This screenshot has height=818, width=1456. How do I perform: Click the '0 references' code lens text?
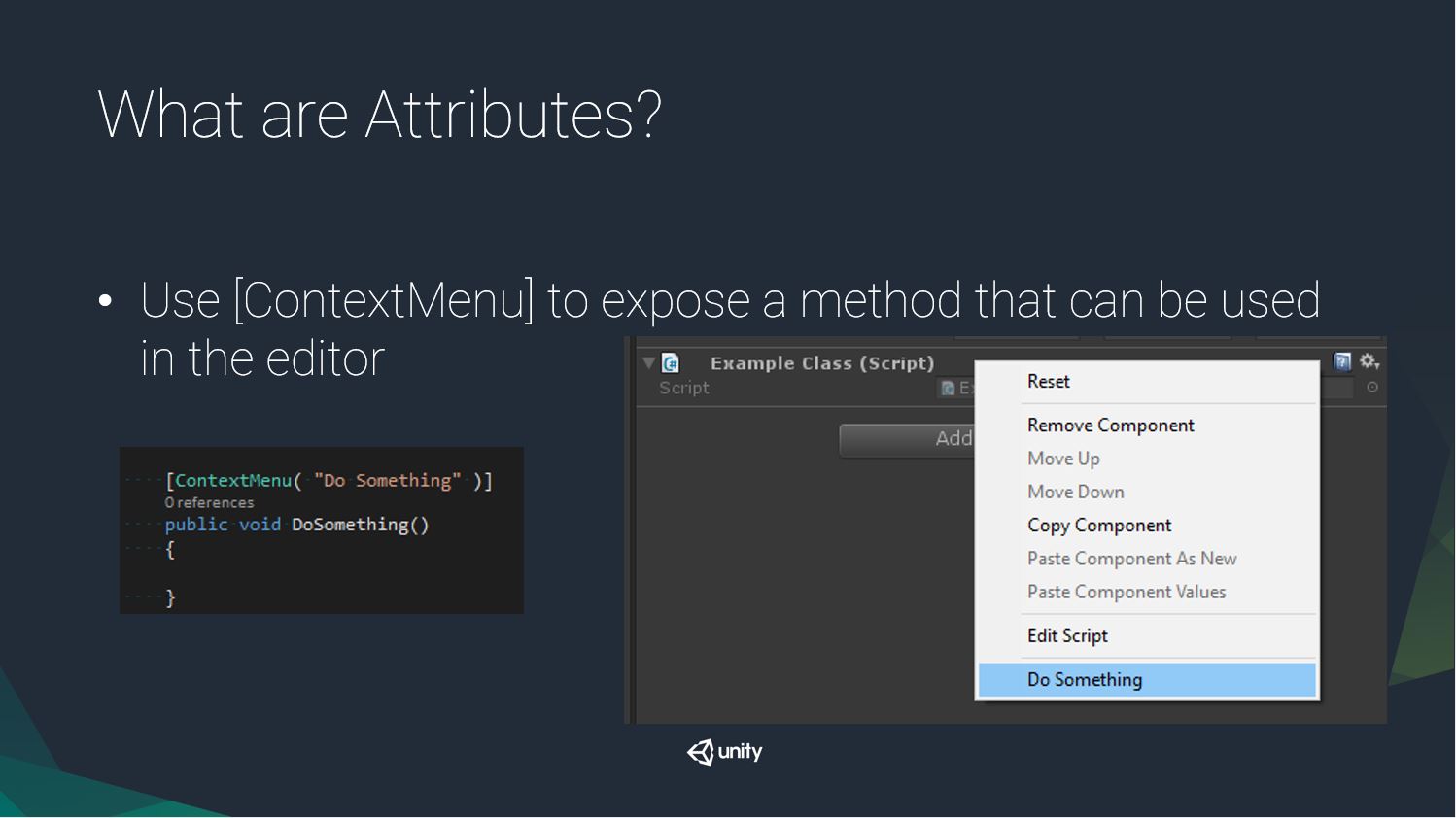pos(209,502)
